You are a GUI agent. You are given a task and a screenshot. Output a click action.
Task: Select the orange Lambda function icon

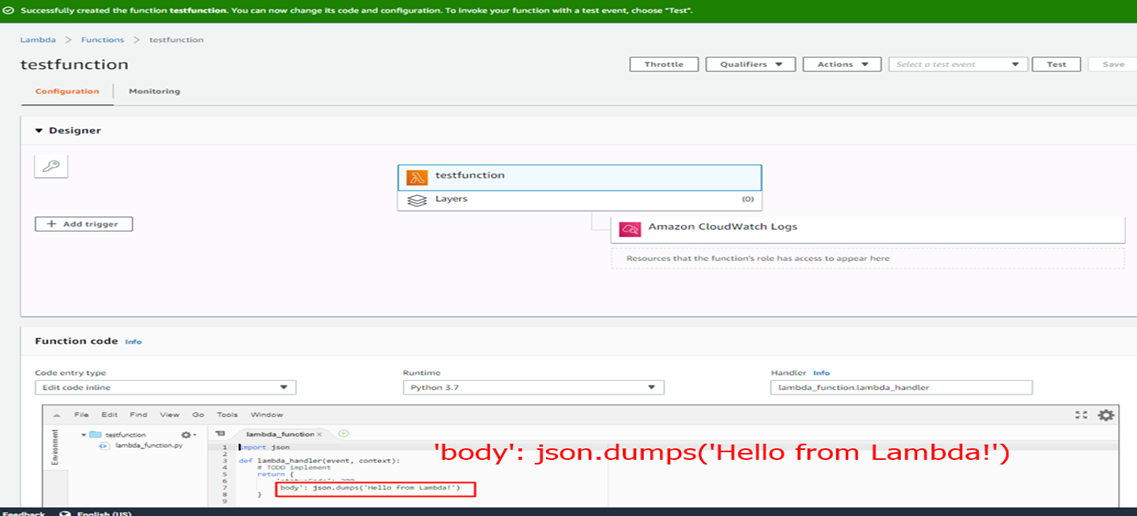pyautogui.click(x=417, y=177)
